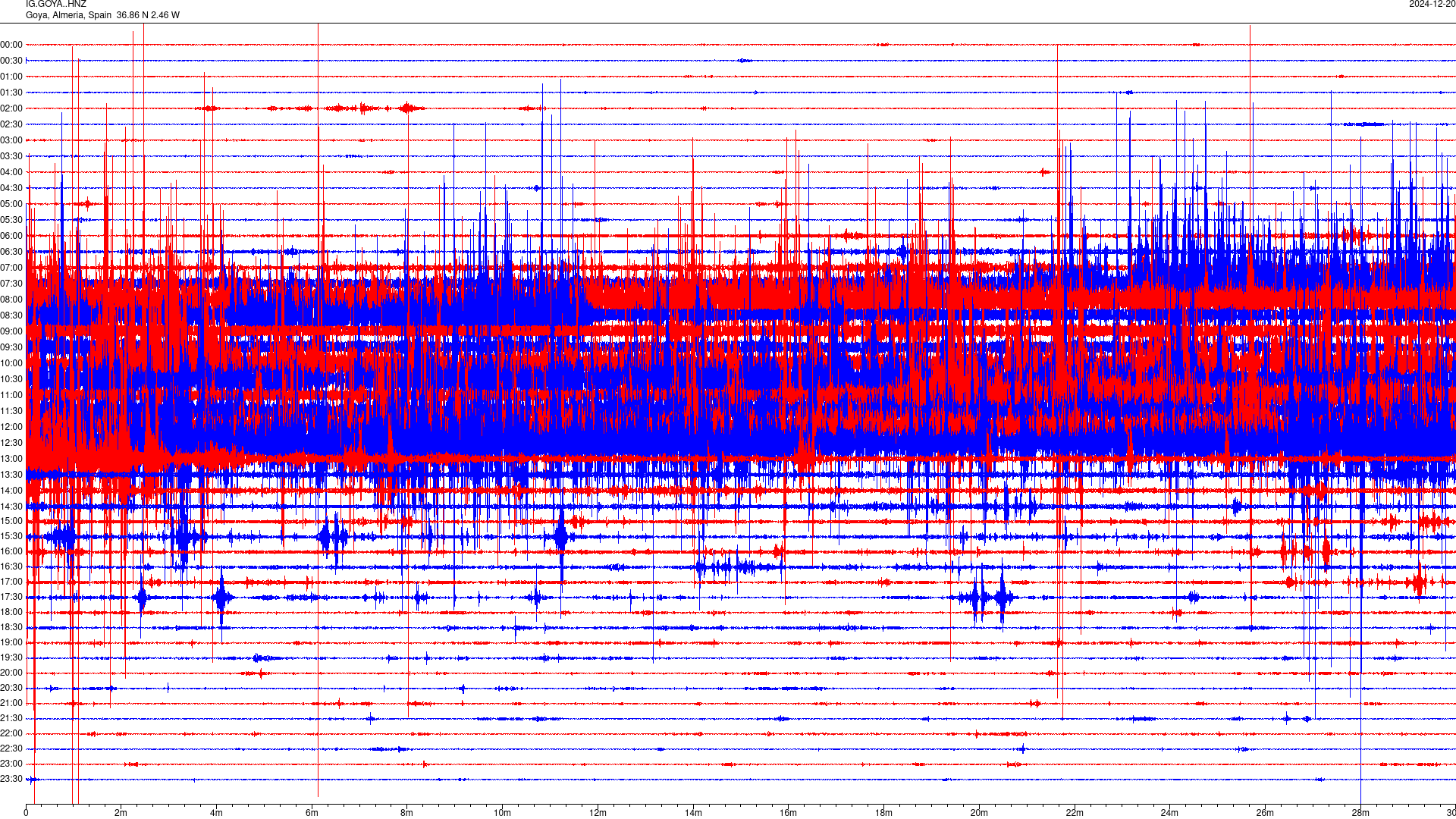Click the 07:30 time label
The width and height of the screenshot is (1456, 819).
[x=11, y=284]
